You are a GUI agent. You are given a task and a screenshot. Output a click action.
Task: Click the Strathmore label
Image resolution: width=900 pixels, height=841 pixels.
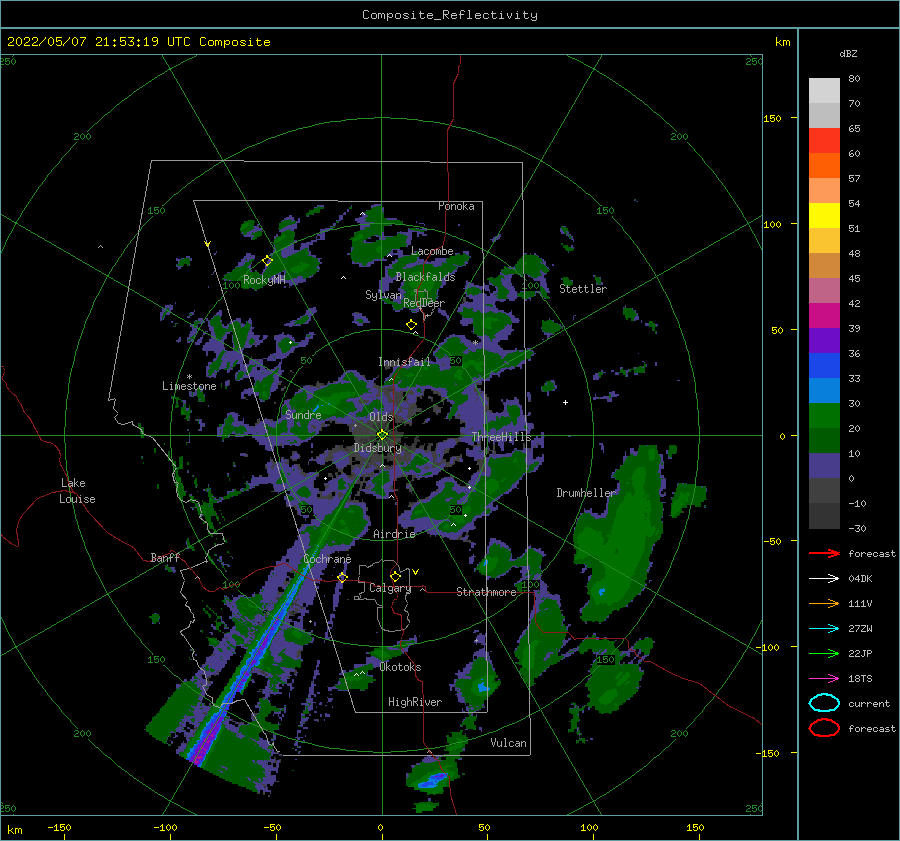pos(486,592)
